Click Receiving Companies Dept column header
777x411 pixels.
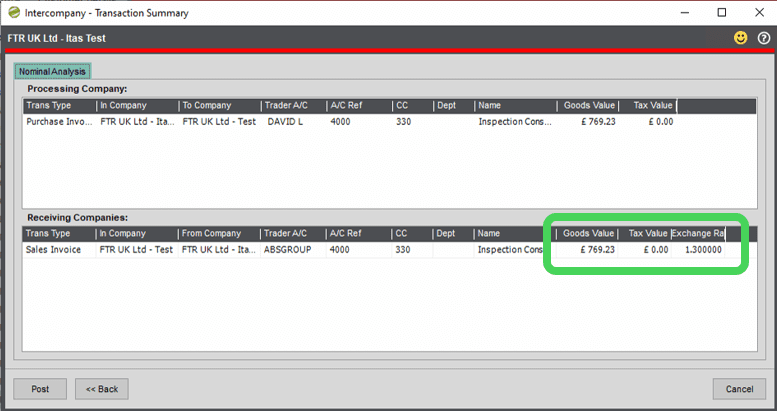[x=453, y=234]
